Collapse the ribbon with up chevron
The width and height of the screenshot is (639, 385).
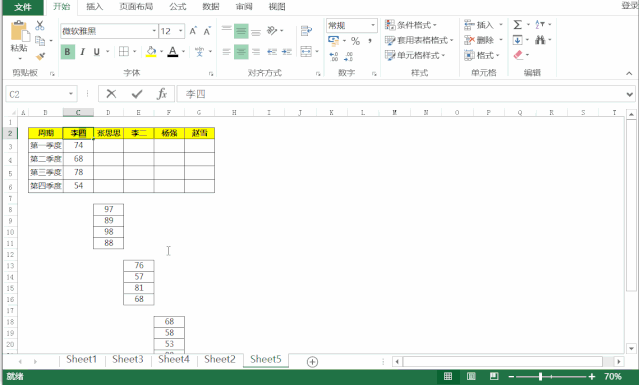tap(629, 73)
